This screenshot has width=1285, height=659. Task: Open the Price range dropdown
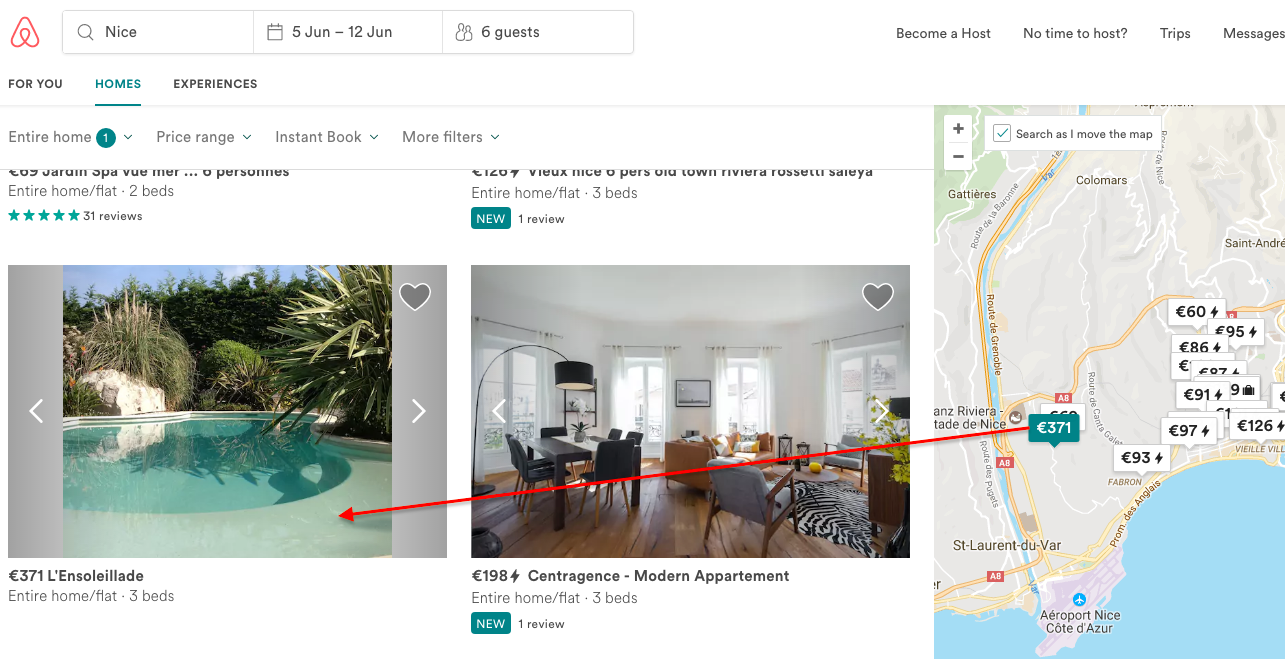point(204,137)
